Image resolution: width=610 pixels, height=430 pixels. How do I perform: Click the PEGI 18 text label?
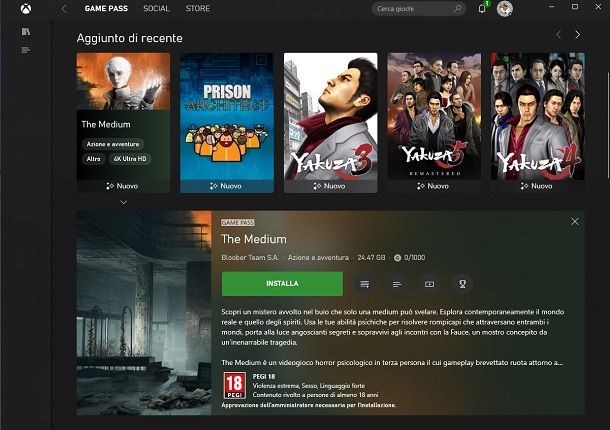[264, 376]
